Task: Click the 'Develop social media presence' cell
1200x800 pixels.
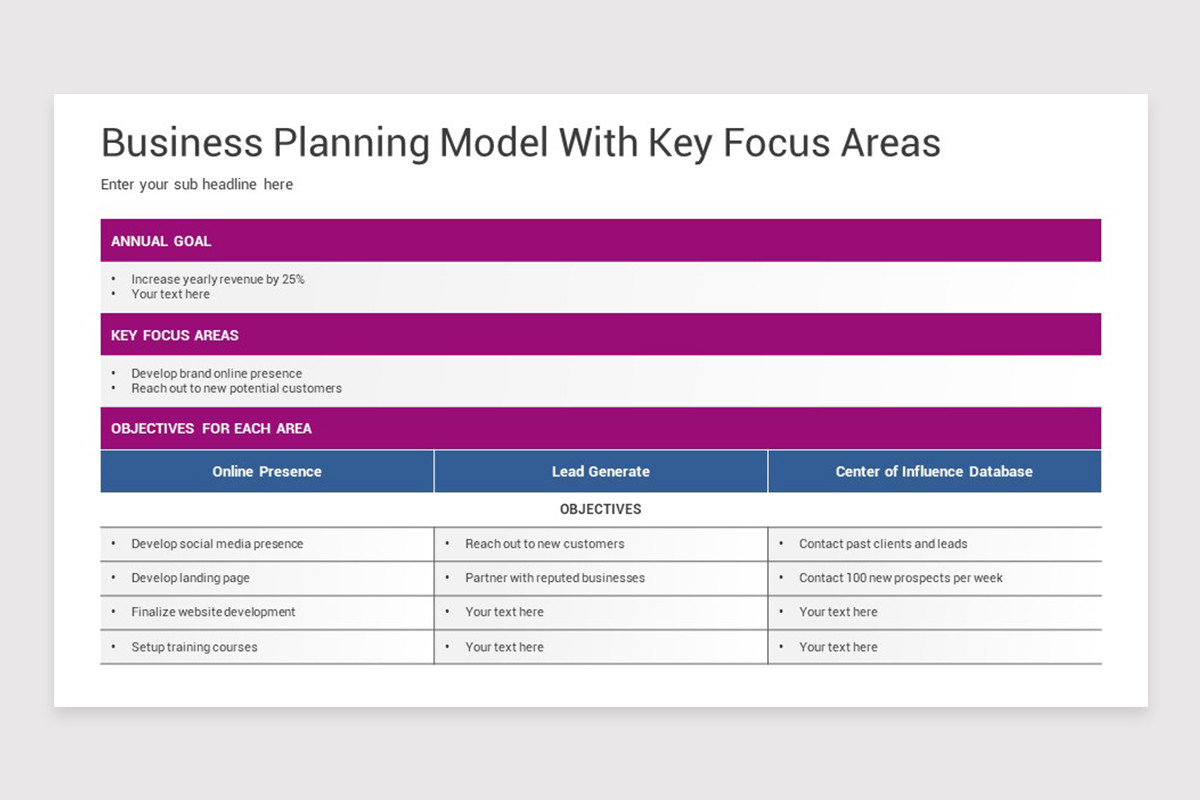Action: 267,544
